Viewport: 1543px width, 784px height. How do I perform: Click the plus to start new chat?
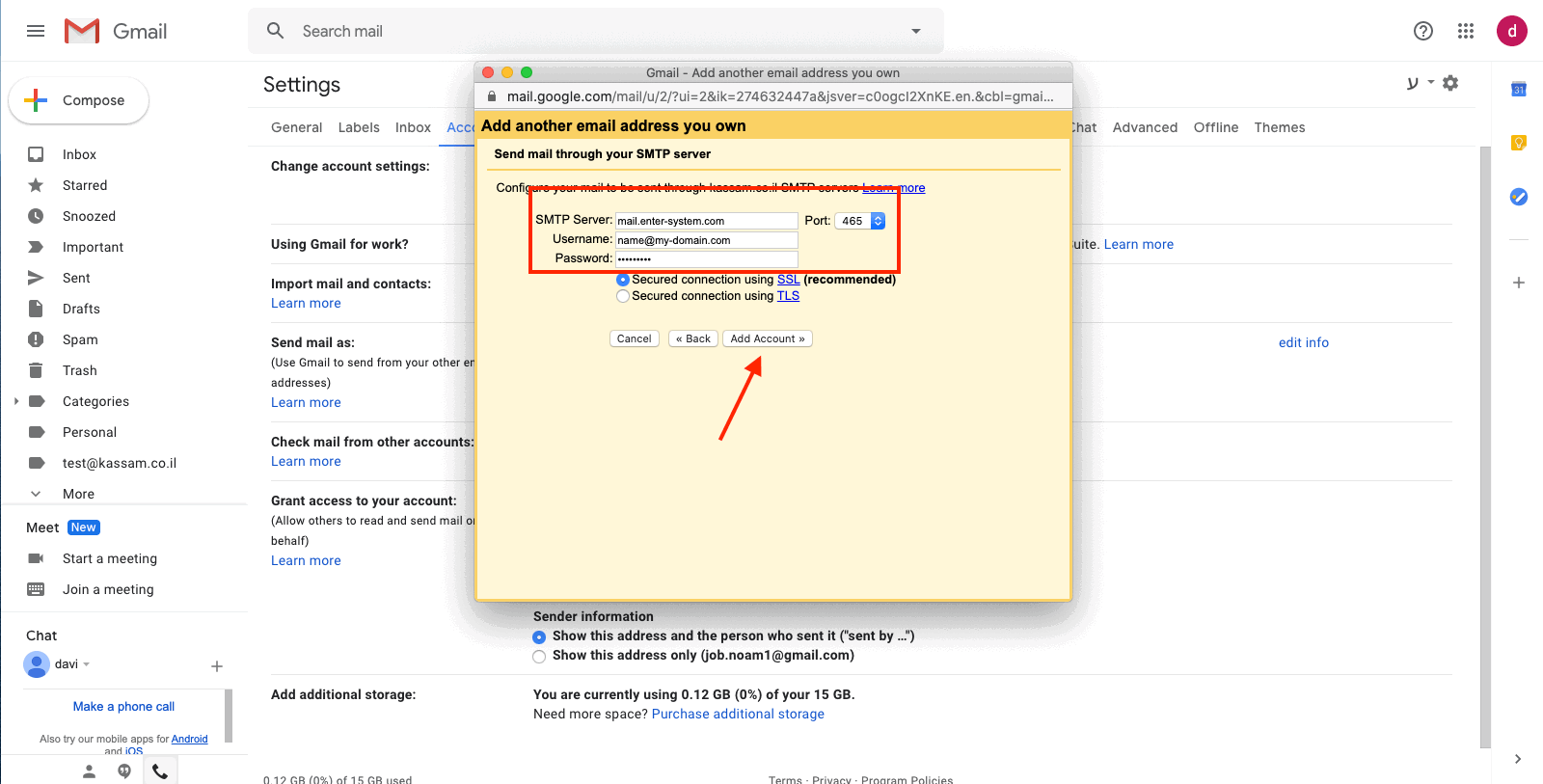click(x=217, y=666)
